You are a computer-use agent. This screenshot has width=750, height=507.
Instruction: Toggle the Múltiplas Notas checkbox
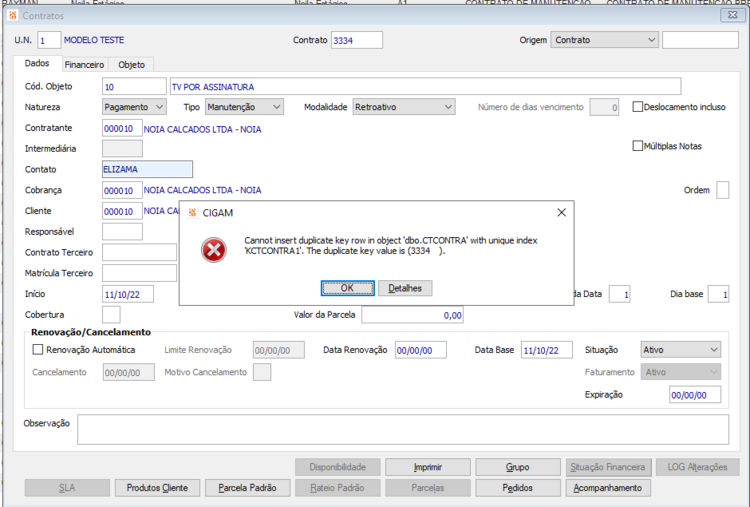[638, 146]
